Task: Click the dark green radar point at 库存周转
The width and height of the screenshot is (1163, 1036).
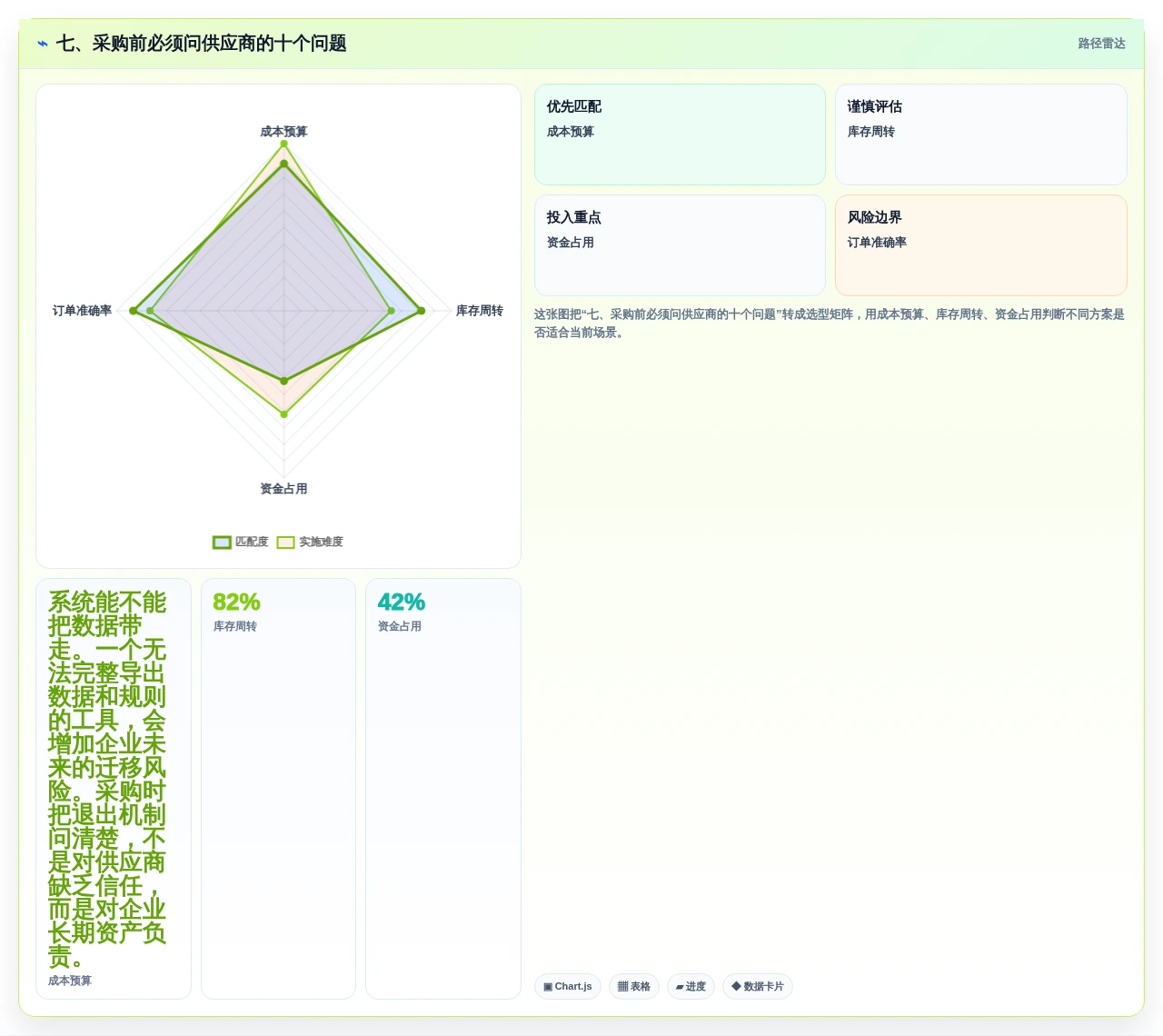Action: click(x=421, y=311)
